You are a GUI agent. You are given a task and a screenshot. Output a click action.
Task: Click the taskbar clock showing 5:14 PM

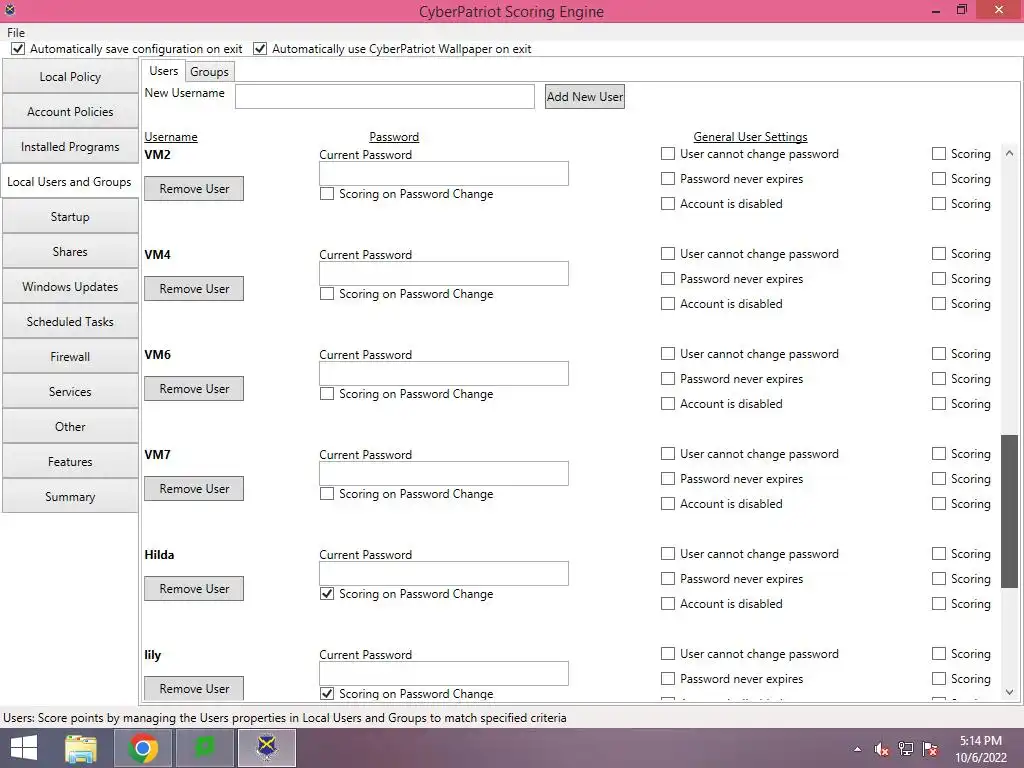981,749
